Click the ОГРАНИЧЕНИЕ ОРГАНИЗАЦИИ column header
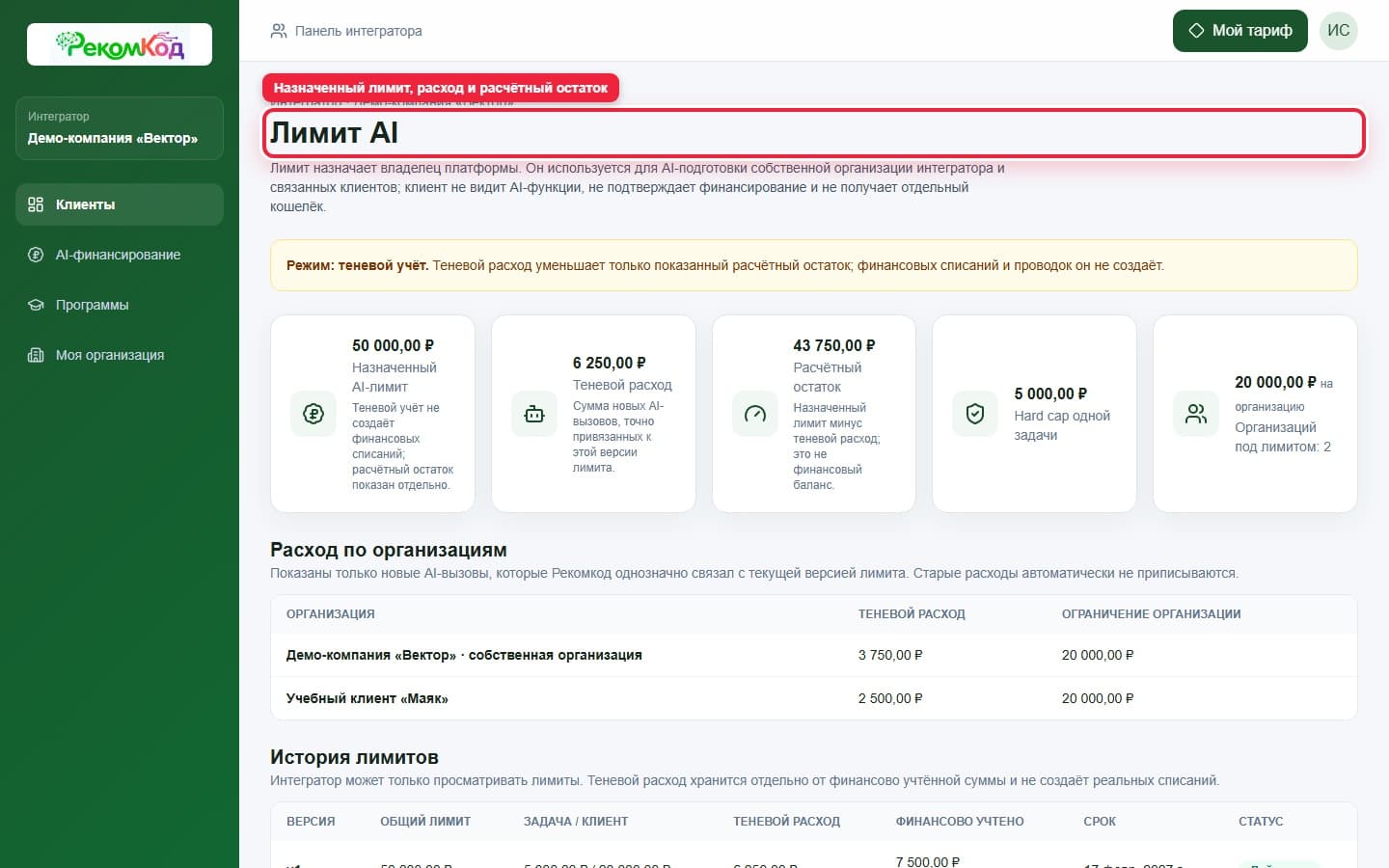 click(1152, 614)
